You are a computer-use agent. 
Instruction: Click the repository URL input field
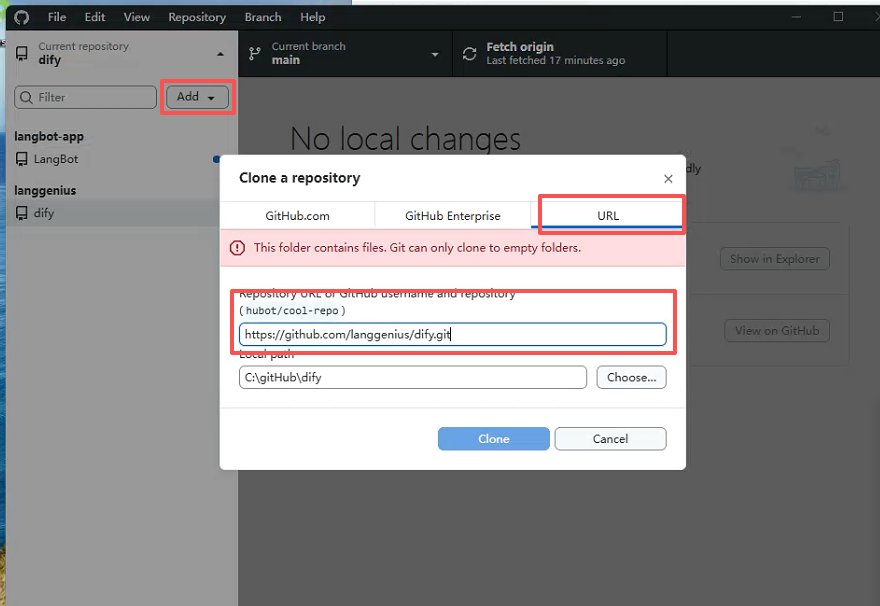(452, 334)
